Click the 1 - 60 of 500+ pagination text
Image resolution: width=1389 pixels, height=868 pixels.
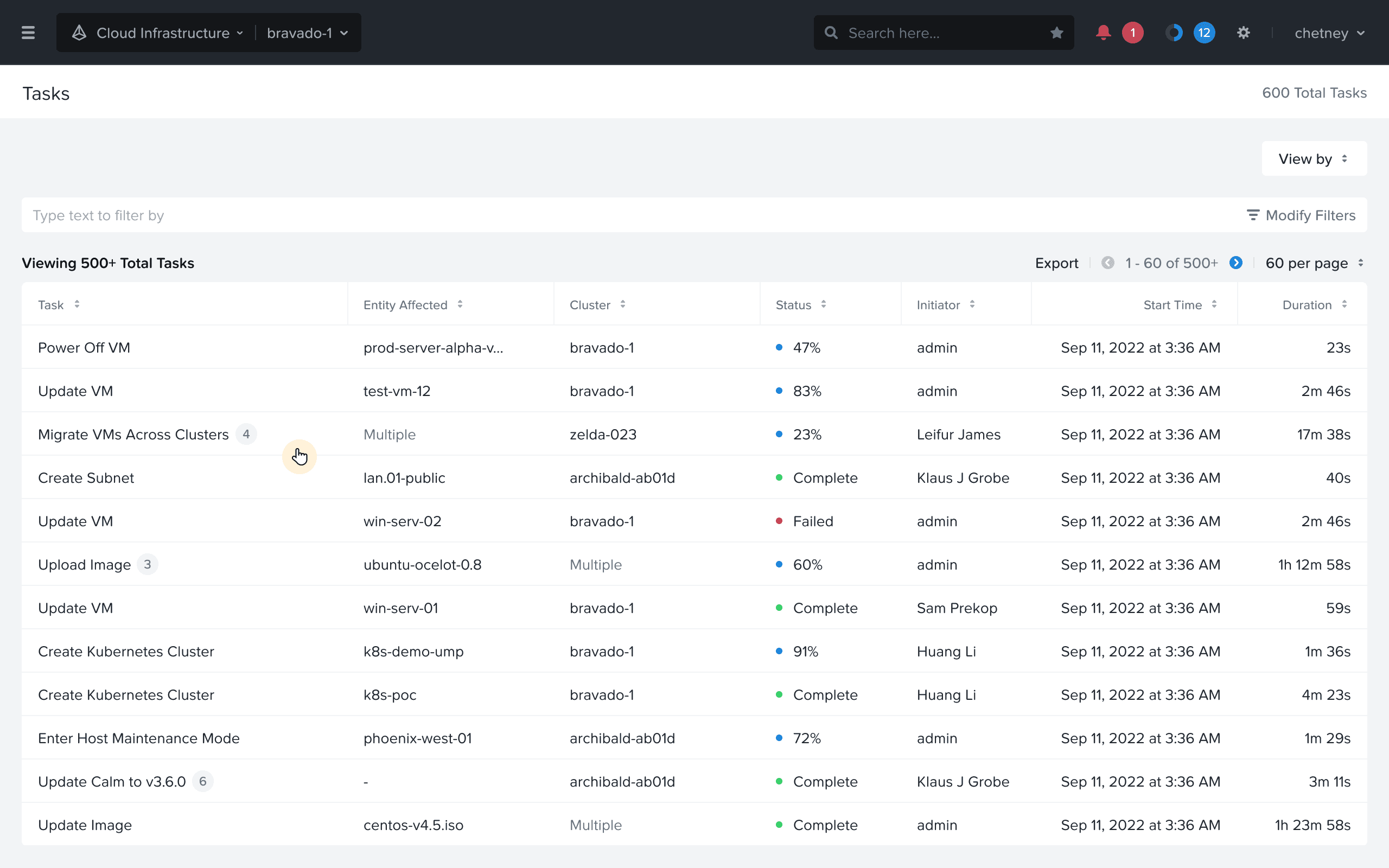point(1171,263)
